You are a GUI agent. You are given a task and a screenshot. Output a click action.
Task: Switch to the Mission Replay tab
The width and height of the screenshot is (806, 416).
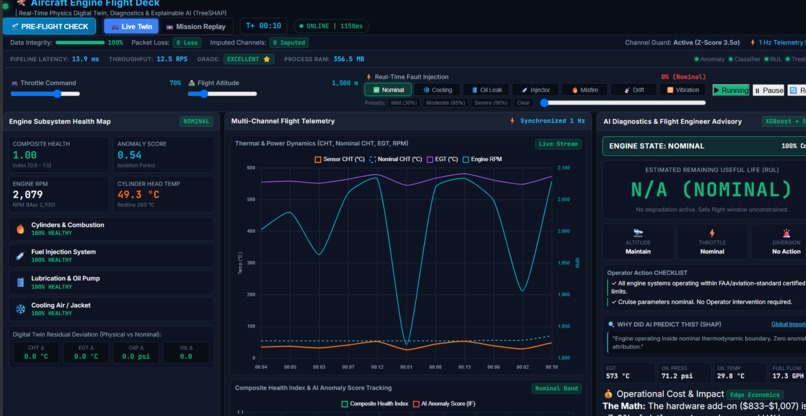click(196, 27)
